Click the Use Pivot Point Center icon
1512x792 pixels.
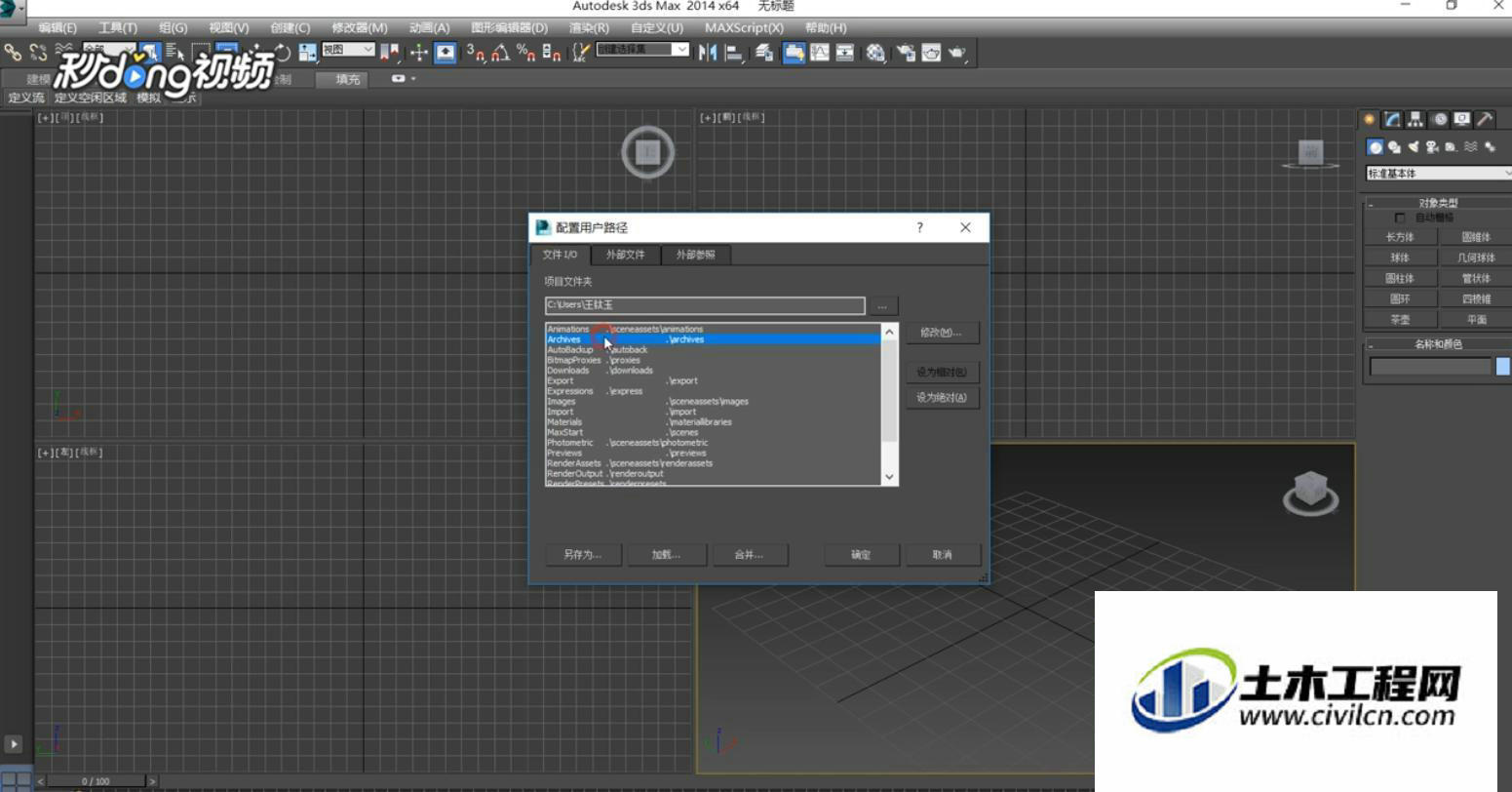[x=390, y=53]
